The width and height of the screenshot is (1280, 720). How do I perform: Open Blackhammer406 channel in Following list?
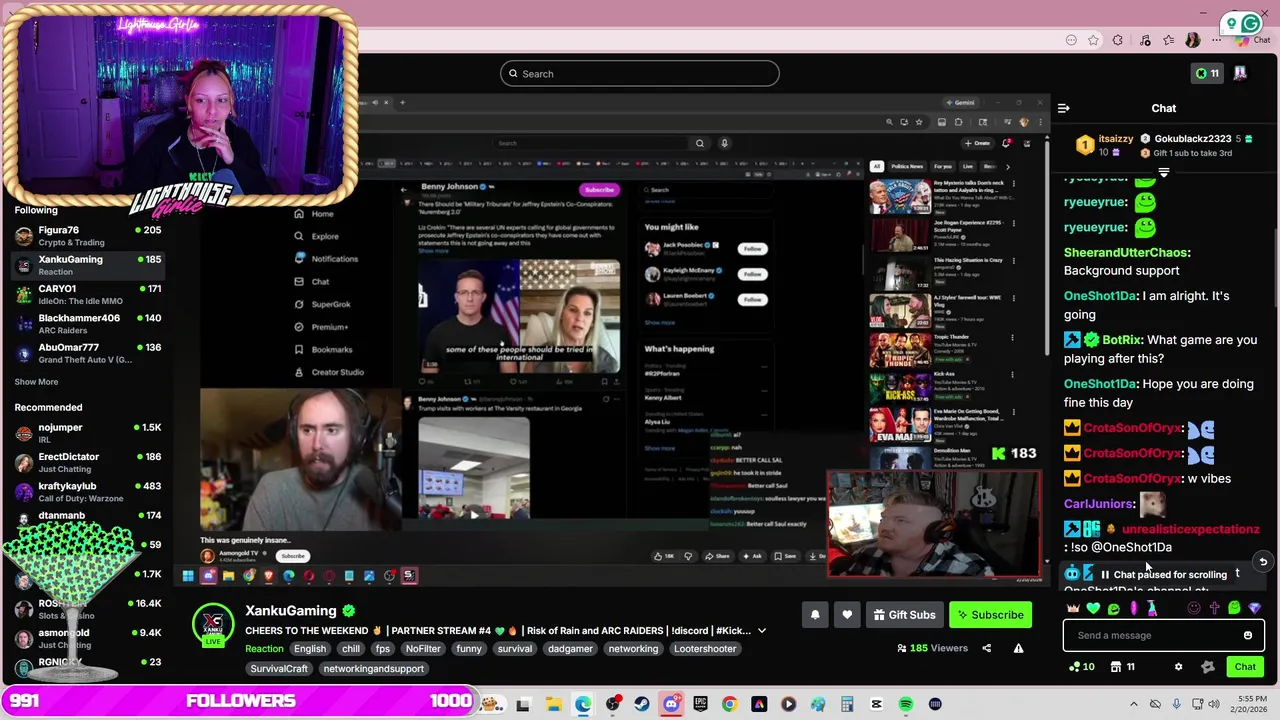coord(88,324)
